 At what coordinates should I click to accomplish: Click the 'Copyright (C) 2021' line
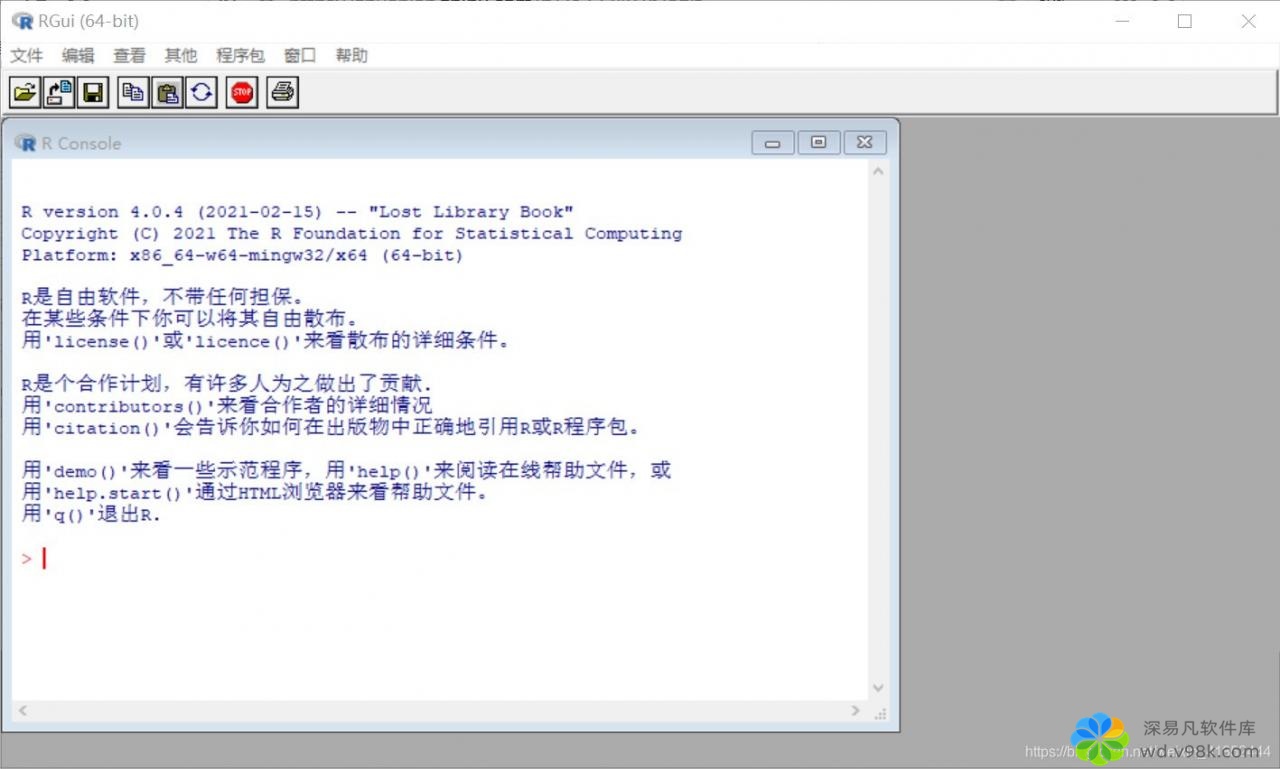tap(352, 234)
